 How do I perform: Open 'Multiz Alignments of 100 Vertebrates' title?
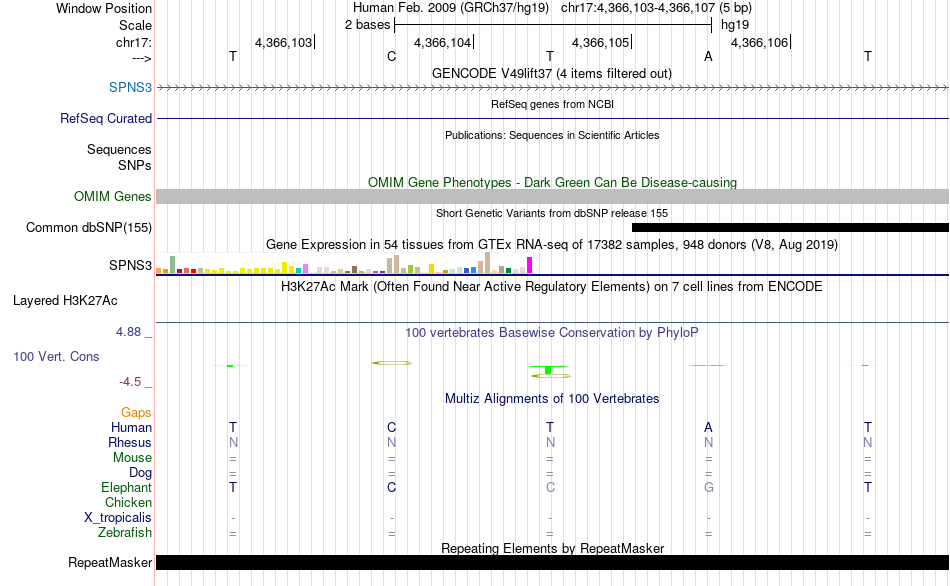[x=552, y=398]
